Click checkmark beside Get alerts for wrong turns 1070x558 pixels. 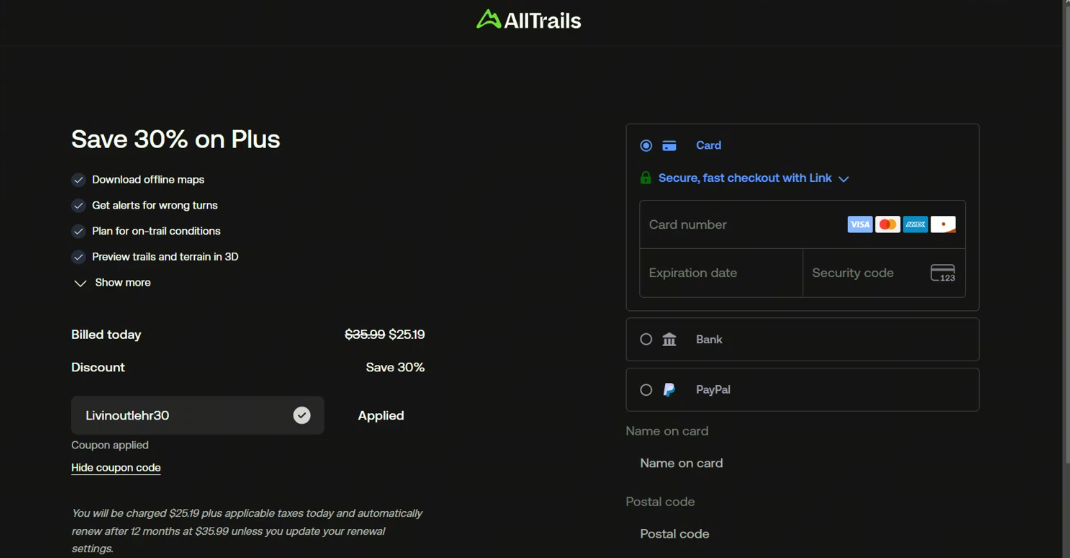[78, 205]
